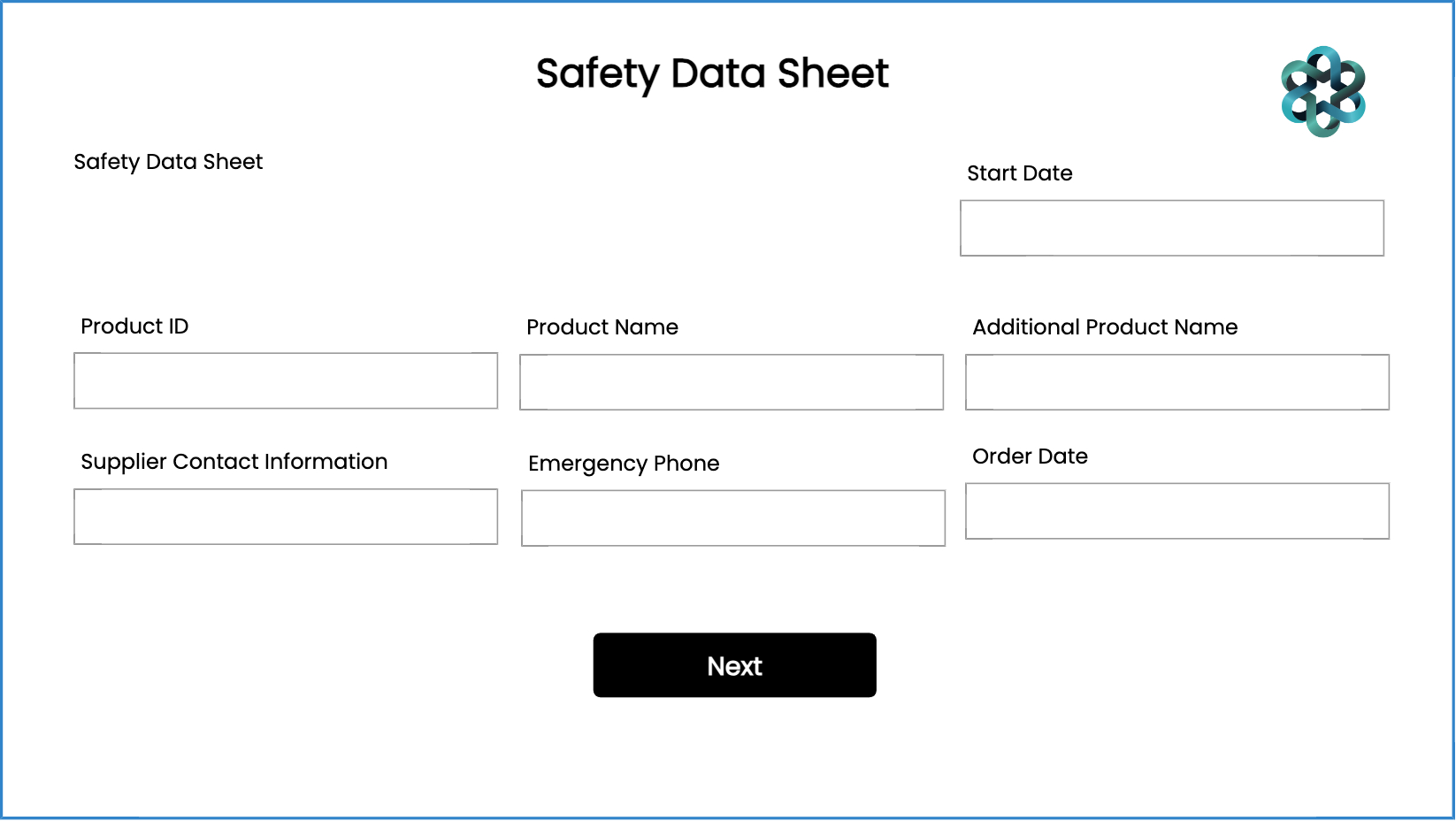Image resolution: width=1456 pixels, height=821 pixels.
Task: Select the Product Name text box
Action: point(731,382)
